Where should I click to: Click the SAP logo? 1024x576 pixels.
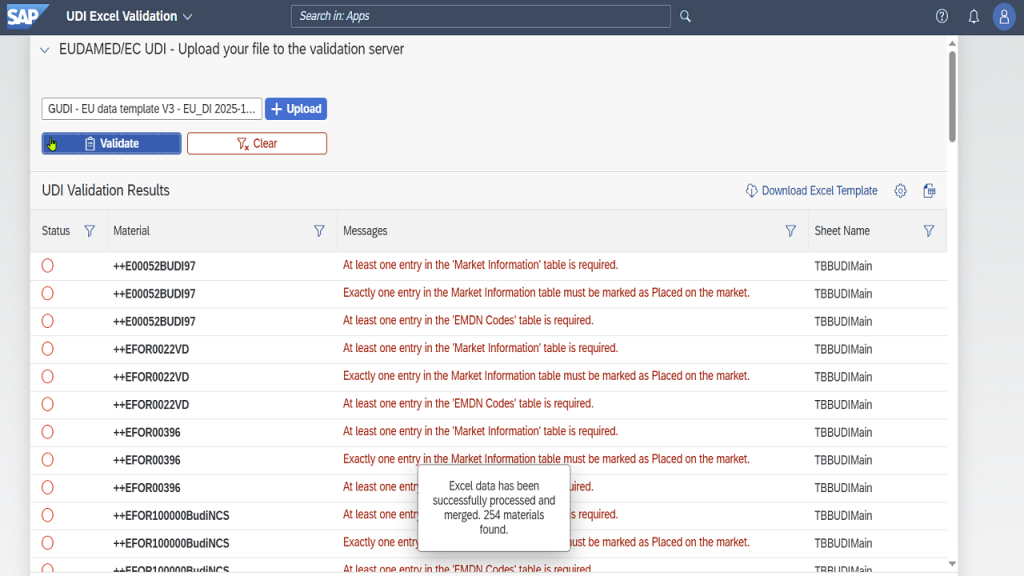[26, 16]
